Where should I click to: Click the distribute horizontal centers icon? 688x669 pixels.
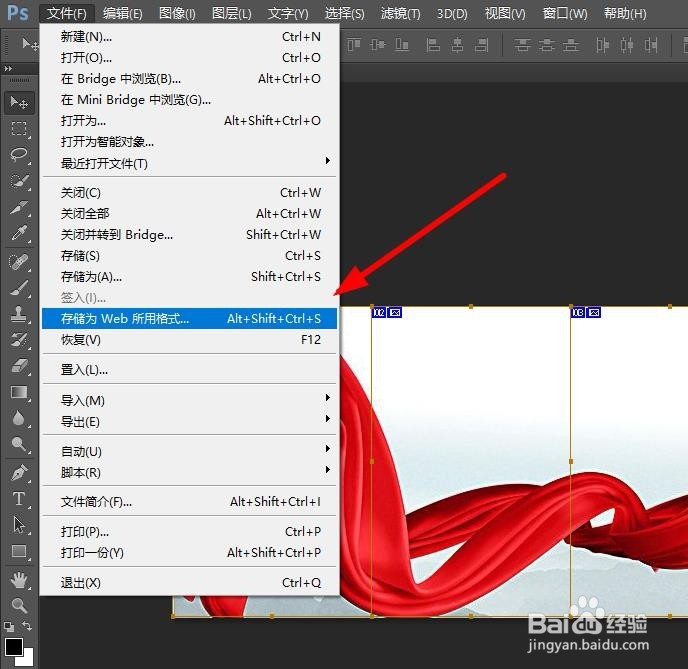click(627, 45)
